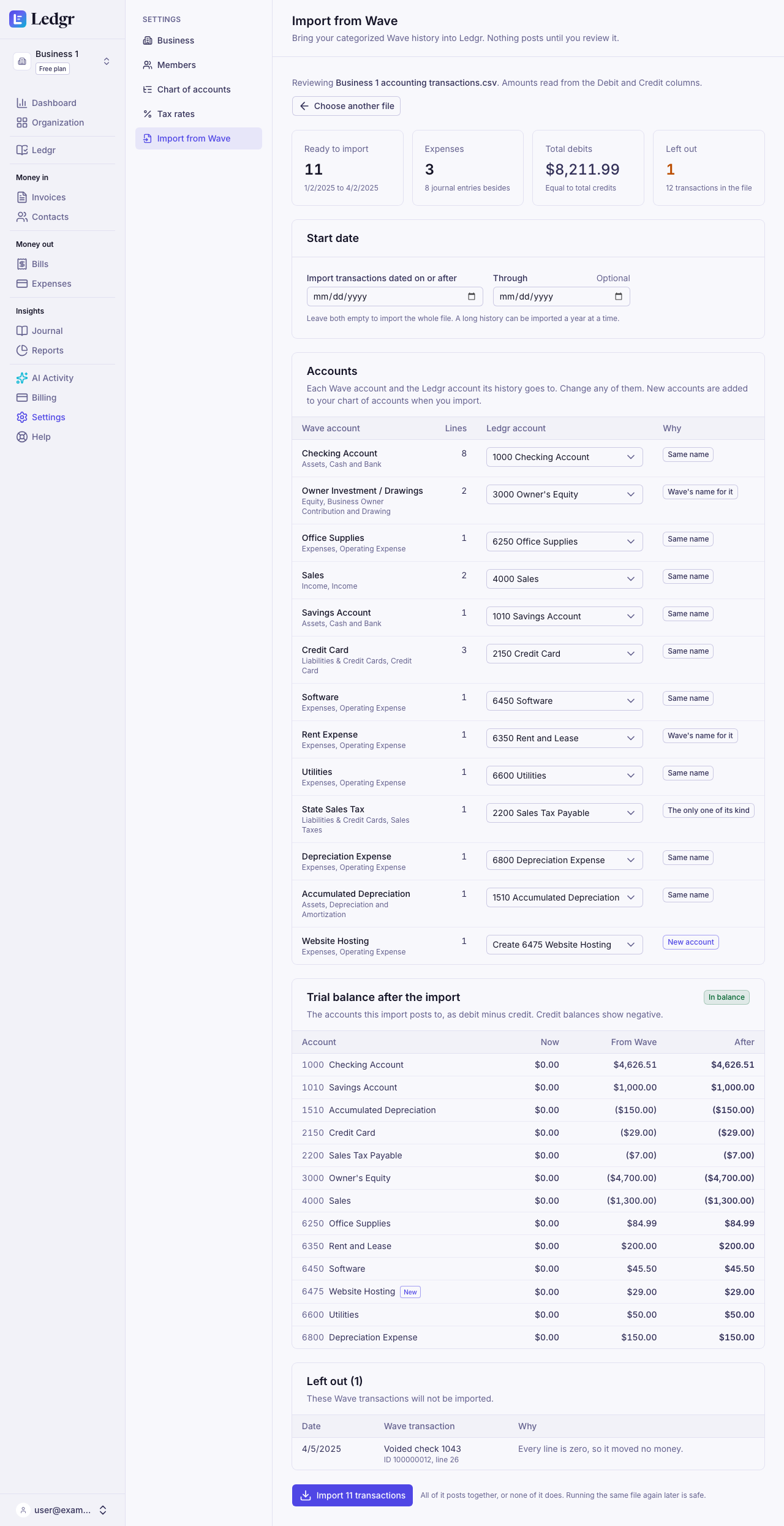Click Import 11 transactions button
Screen dimensions: 784x1526
click(x=352, y=1495)
